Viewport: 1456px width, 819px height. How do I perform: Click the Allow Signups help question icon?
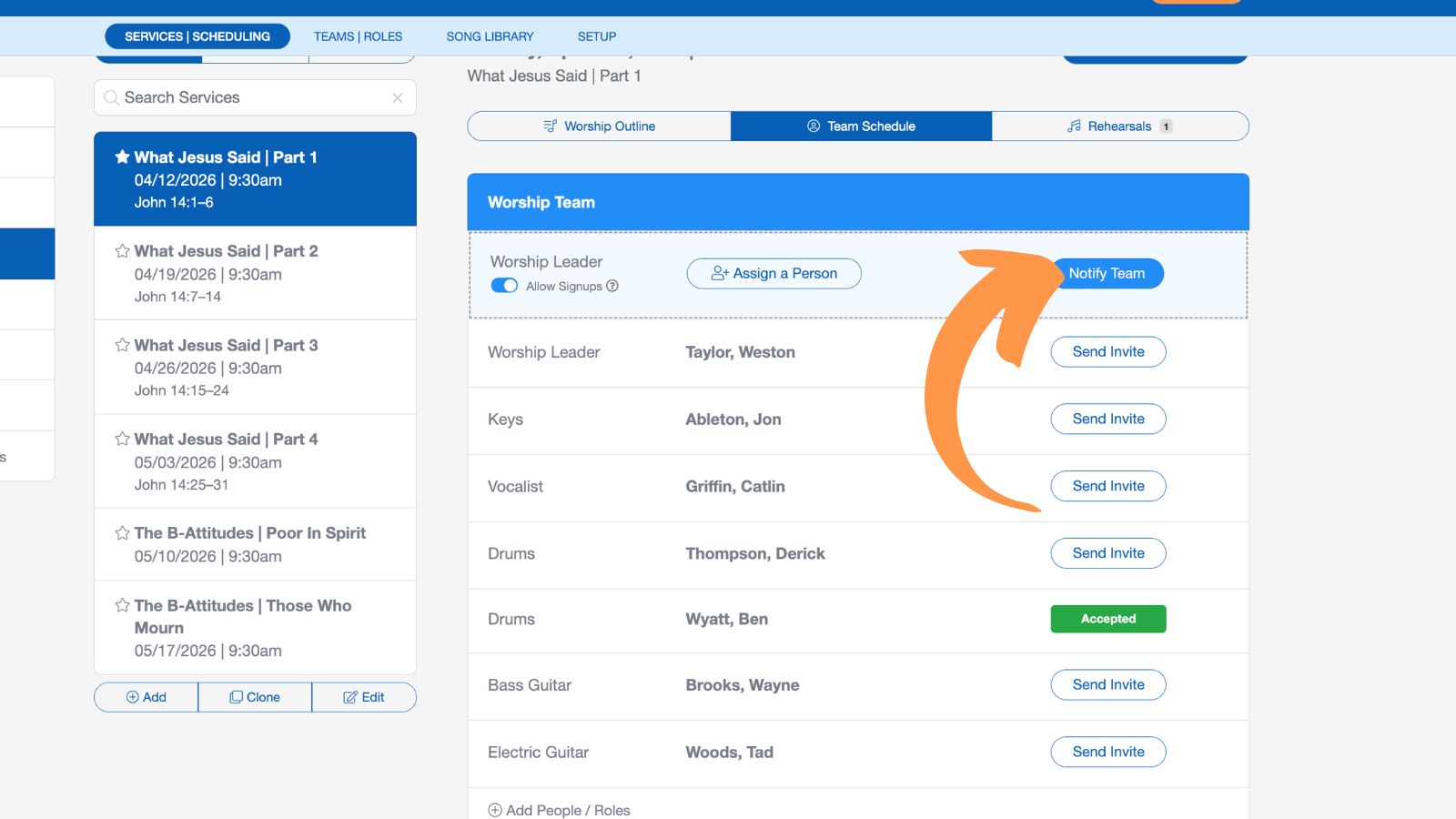[612, 286]
